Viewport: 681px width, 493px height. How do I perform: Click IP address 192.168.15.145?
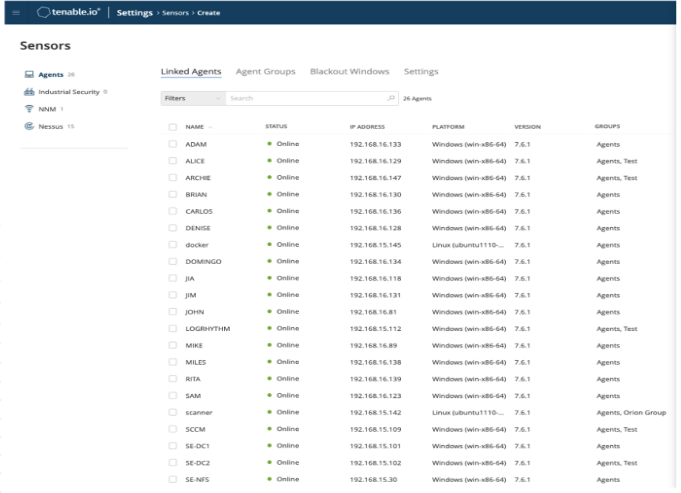point(376,245)
